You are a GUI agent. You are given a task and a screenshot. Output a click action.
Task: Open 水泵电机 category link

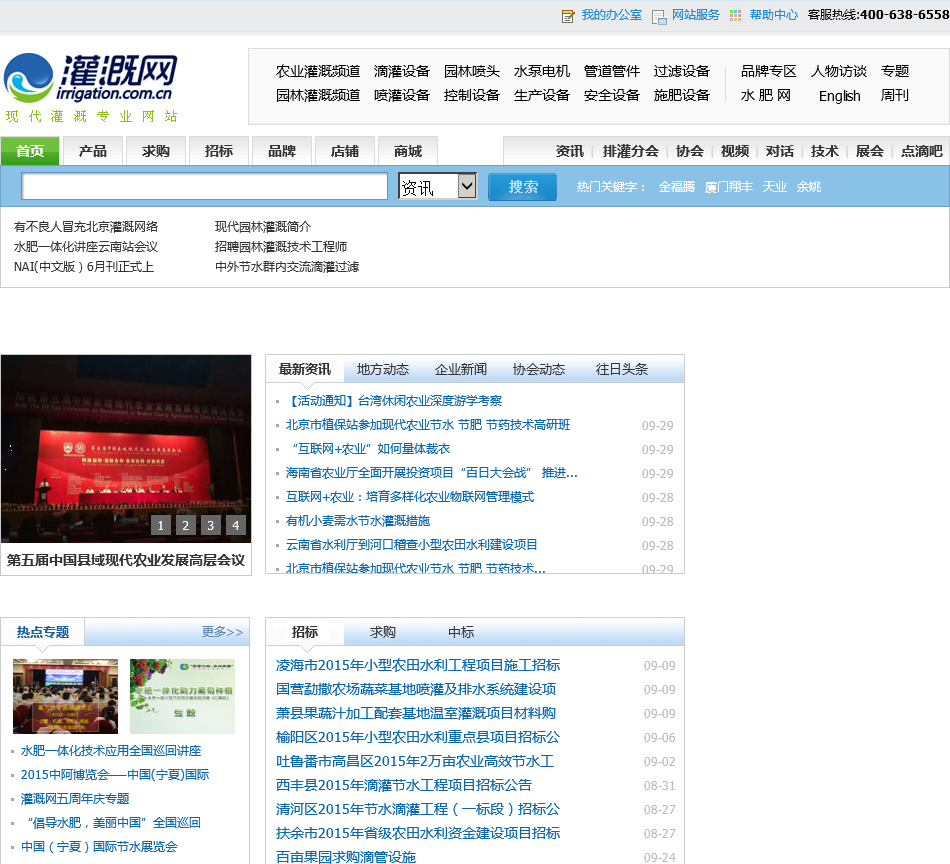pos(542,71)
